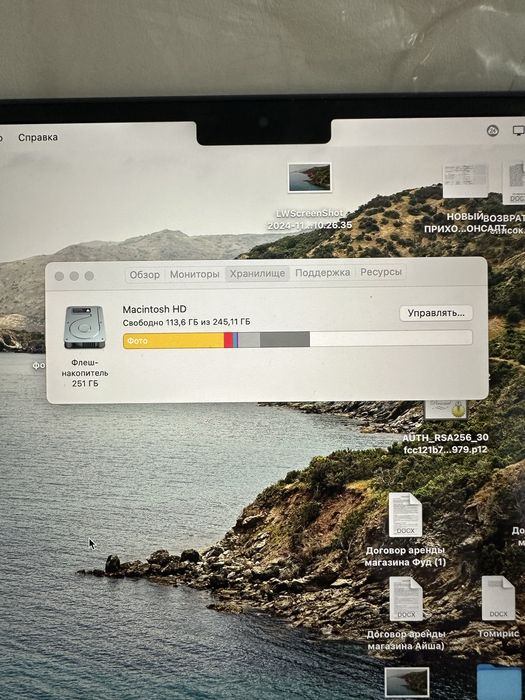Click the yellow Фото storage segment

pos(173,341)
